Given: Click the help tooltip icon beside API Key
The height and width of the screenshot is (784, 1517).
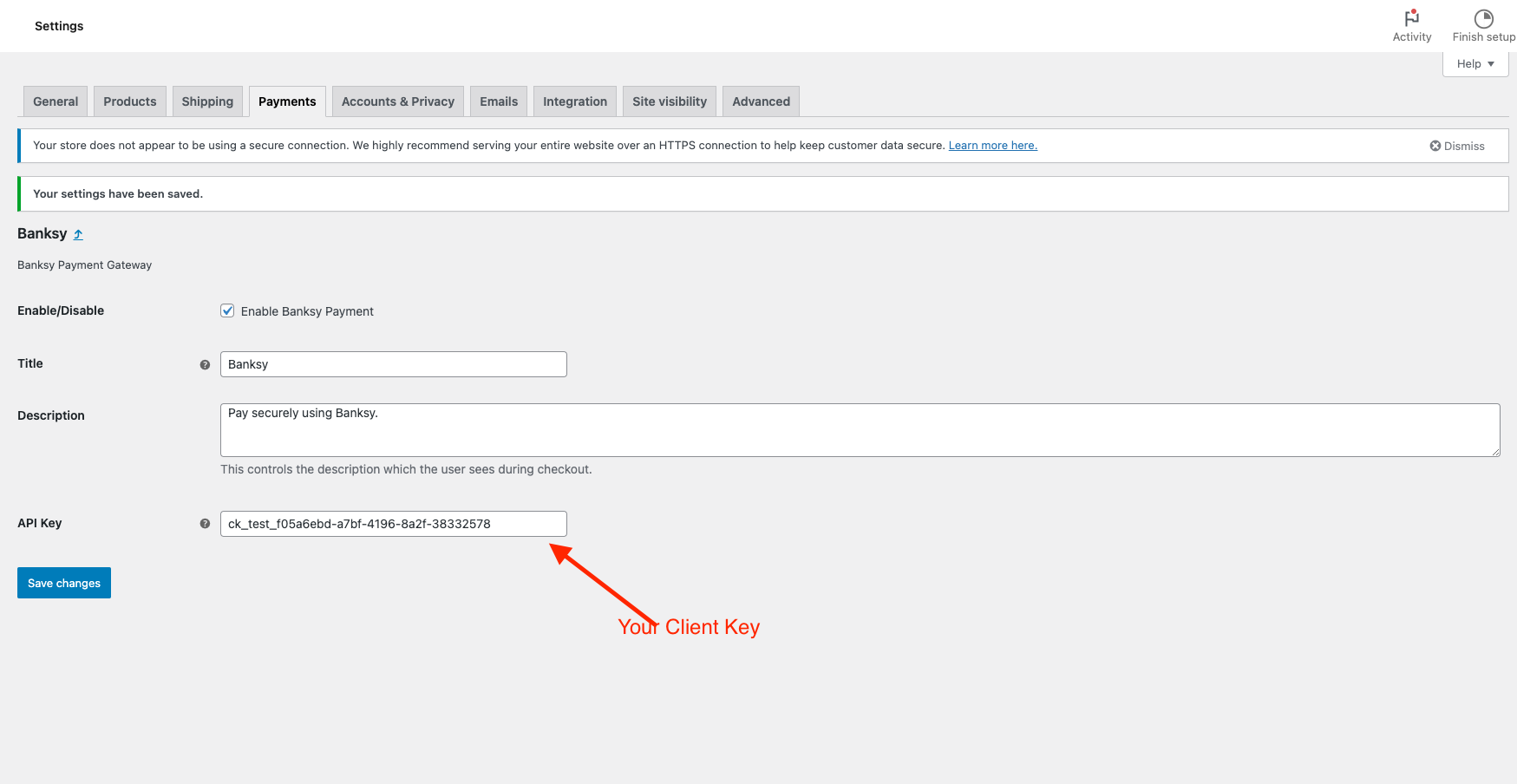Looking at the screenshot, I should pos(205,524).
